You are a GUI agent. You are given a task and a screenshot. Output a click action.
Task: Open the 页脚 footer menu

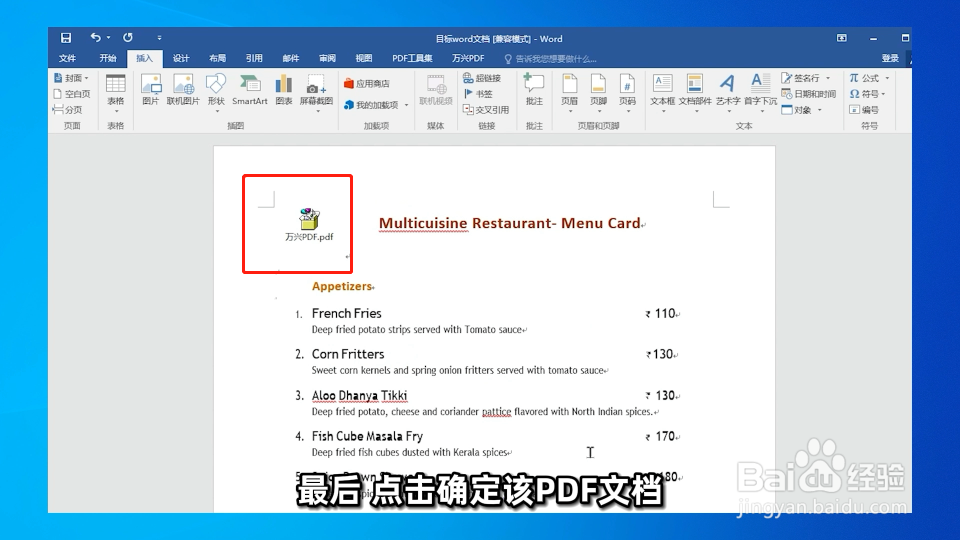(598, 92)
